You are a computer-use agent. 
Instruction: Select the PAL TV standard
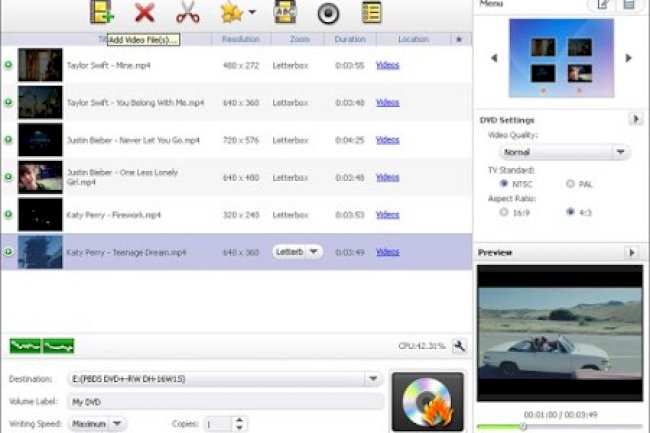point(570,184)
